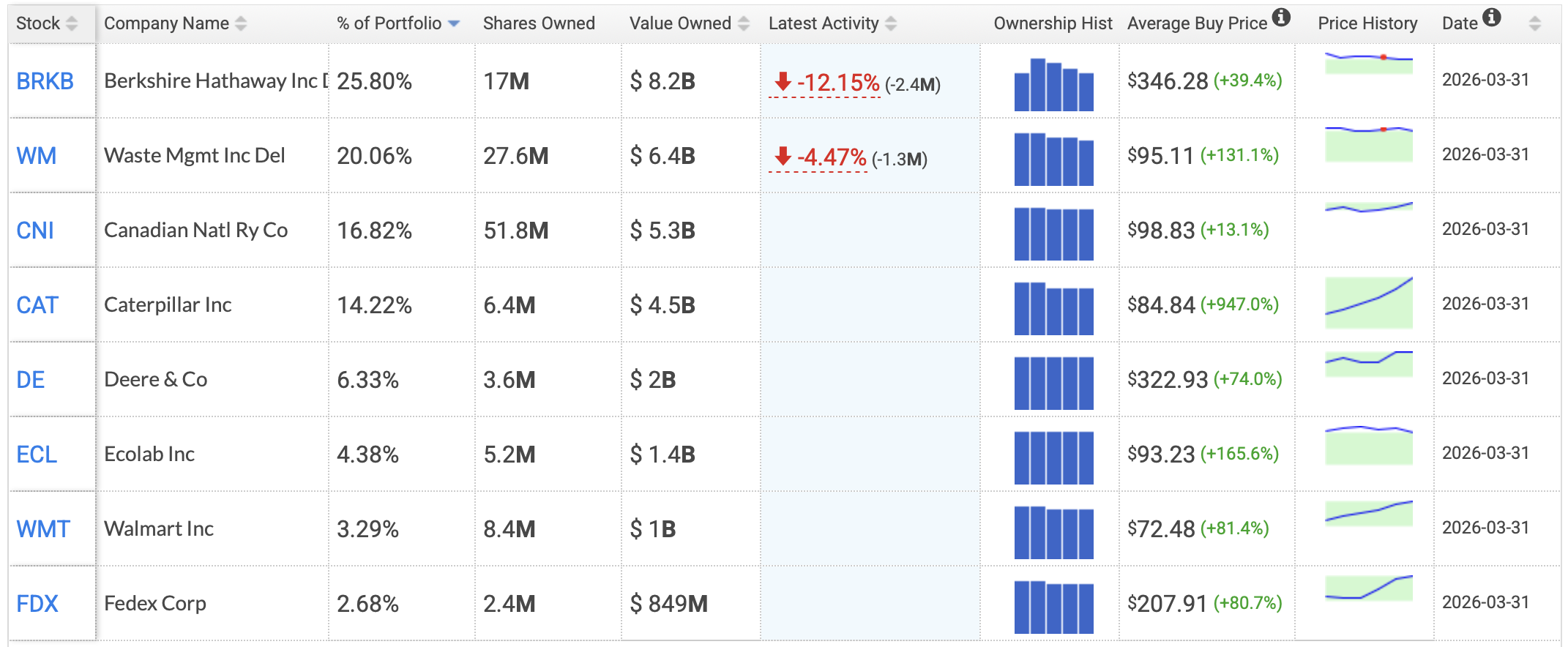Show the Date column info tooltip icon
The height and width of the screenshot is (647, 1568).
click(1492, 17)
